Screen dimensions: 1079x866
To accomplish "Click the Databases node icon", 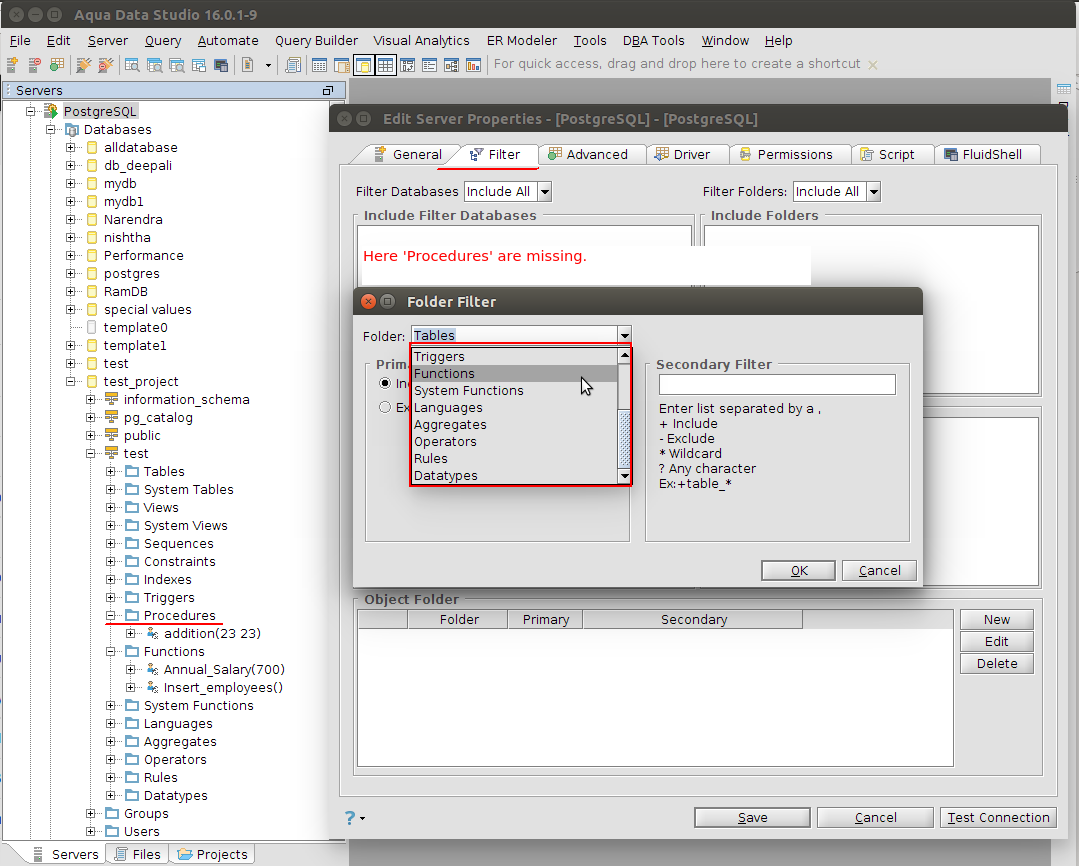I will coord(72,129).
